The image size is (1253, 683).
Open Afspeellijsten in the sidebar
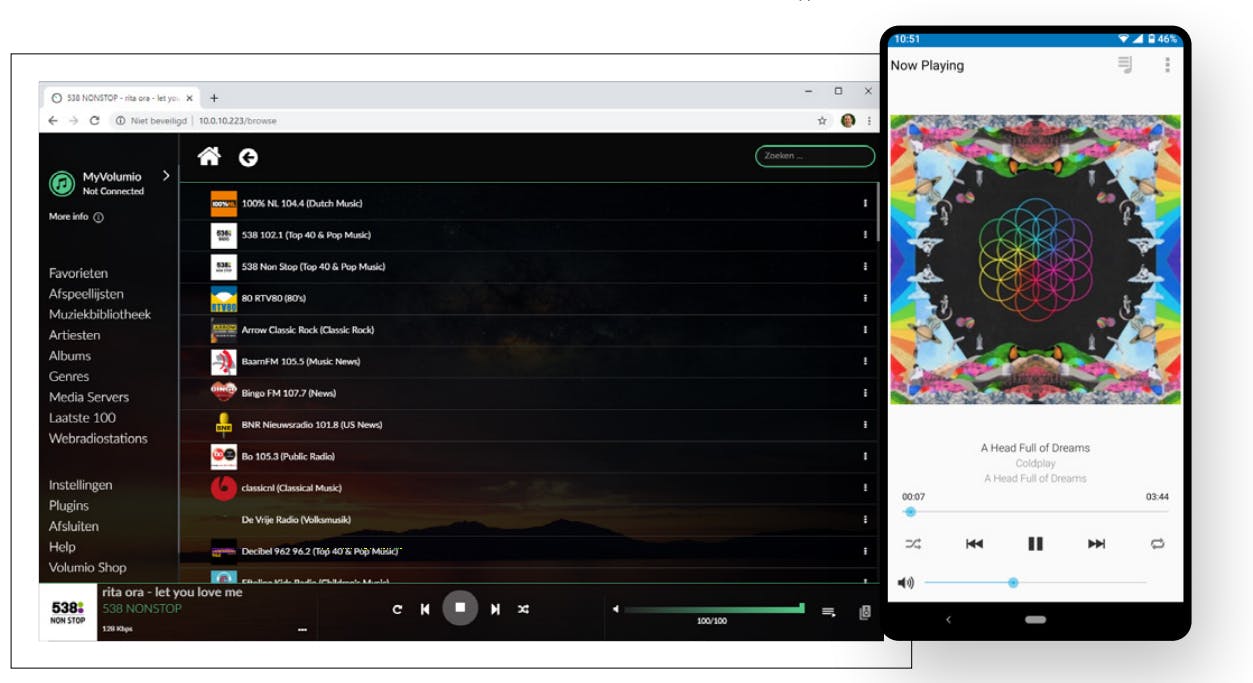tap(86, 294)
